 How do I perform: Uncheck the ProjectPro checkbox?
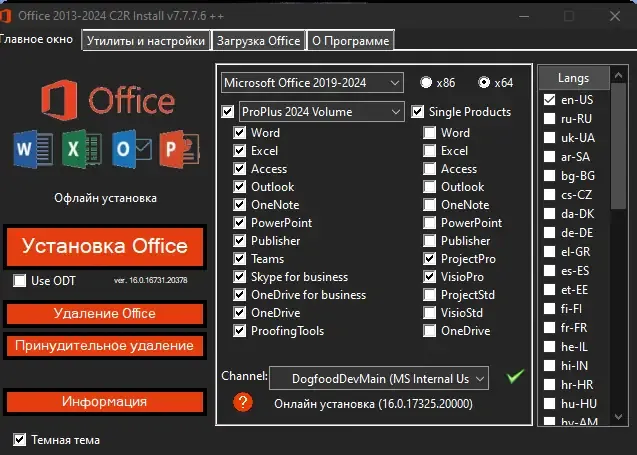tap(429, 258)
